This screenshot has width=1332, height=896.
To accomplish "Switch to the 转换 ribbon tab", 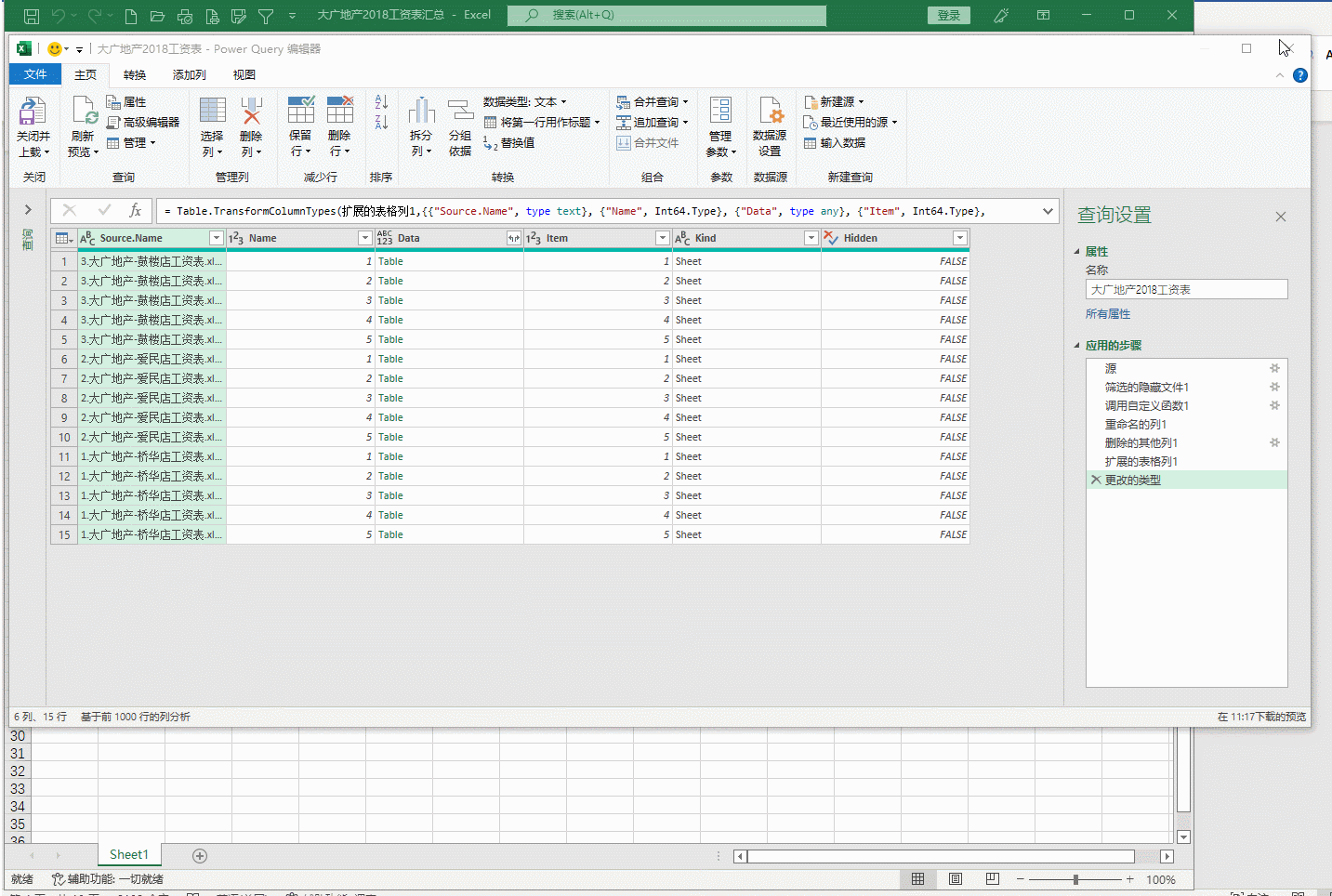I will (135, 75).
